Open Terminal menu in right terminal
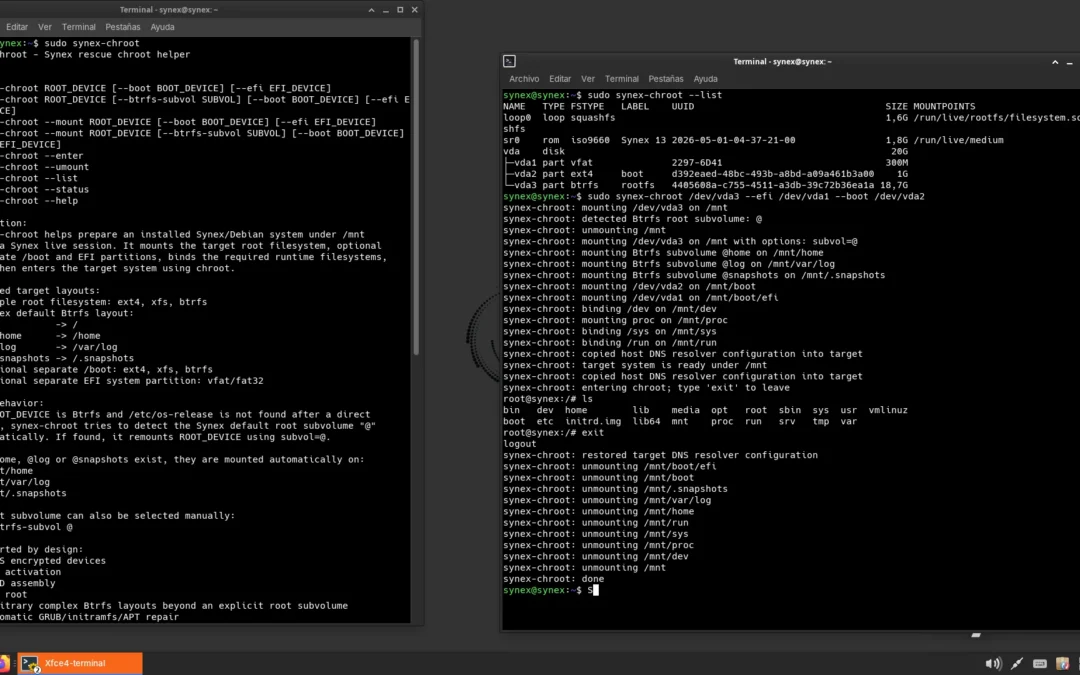1080x675 pixels. tap(621, 79)
